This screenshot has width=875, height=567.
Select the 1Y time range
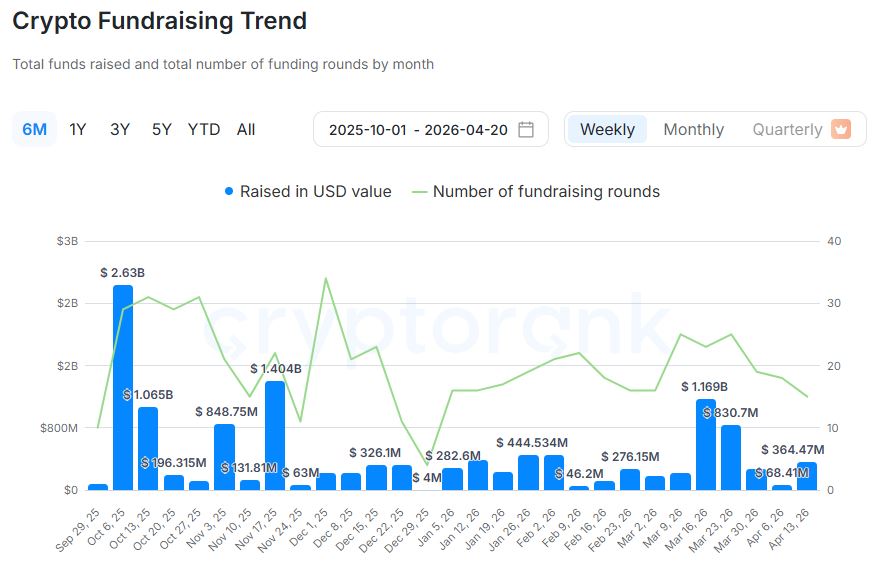[x=78, y=129]
